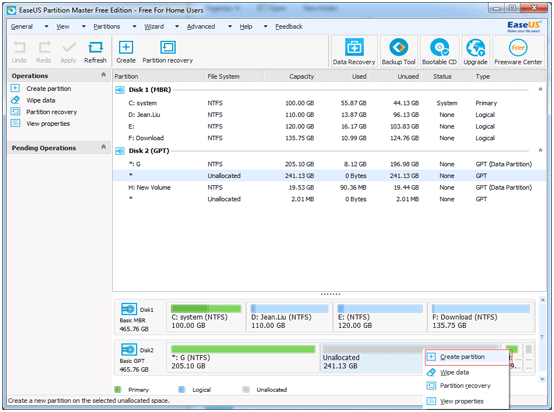The image size is (554, 412).
Task: Select the *: G (NTFS) green bar
Action: (243, 349)
